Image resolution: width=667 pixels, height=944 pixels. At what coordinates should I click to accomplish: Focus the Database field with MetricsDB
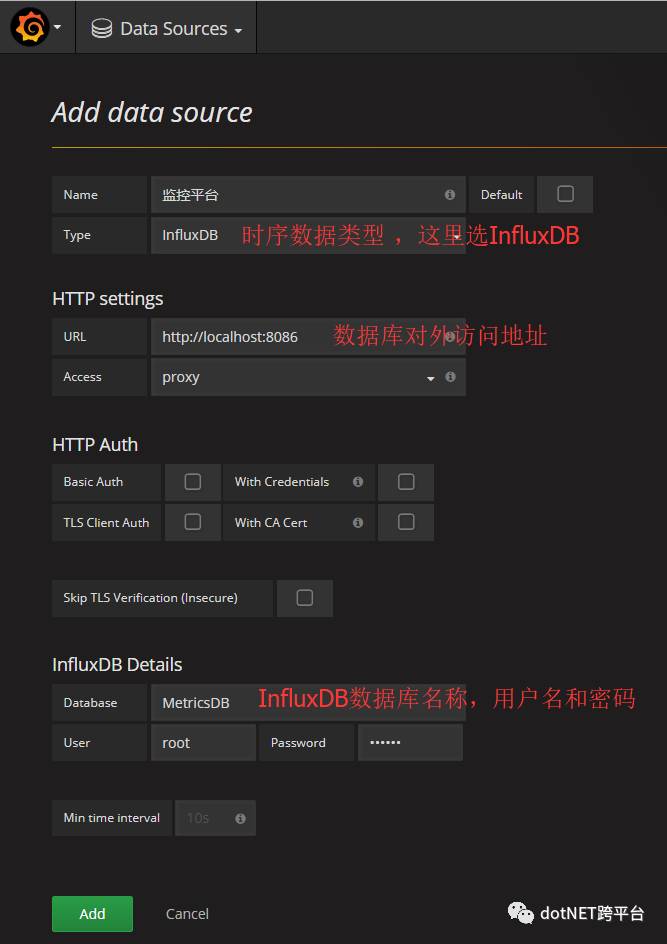tap(308, 703)
